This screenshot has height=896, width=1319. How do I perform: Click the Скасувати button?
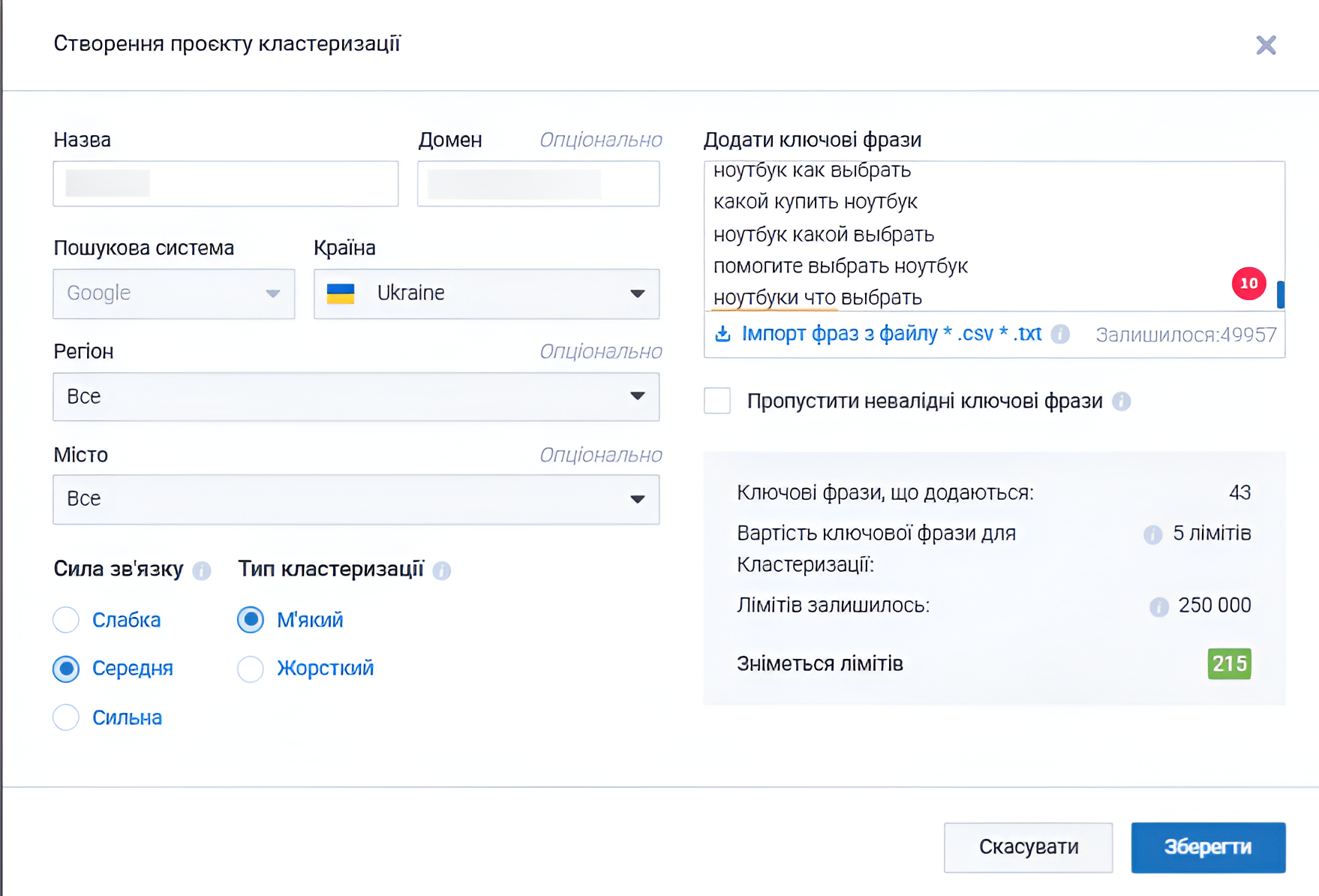point(1028,847)
